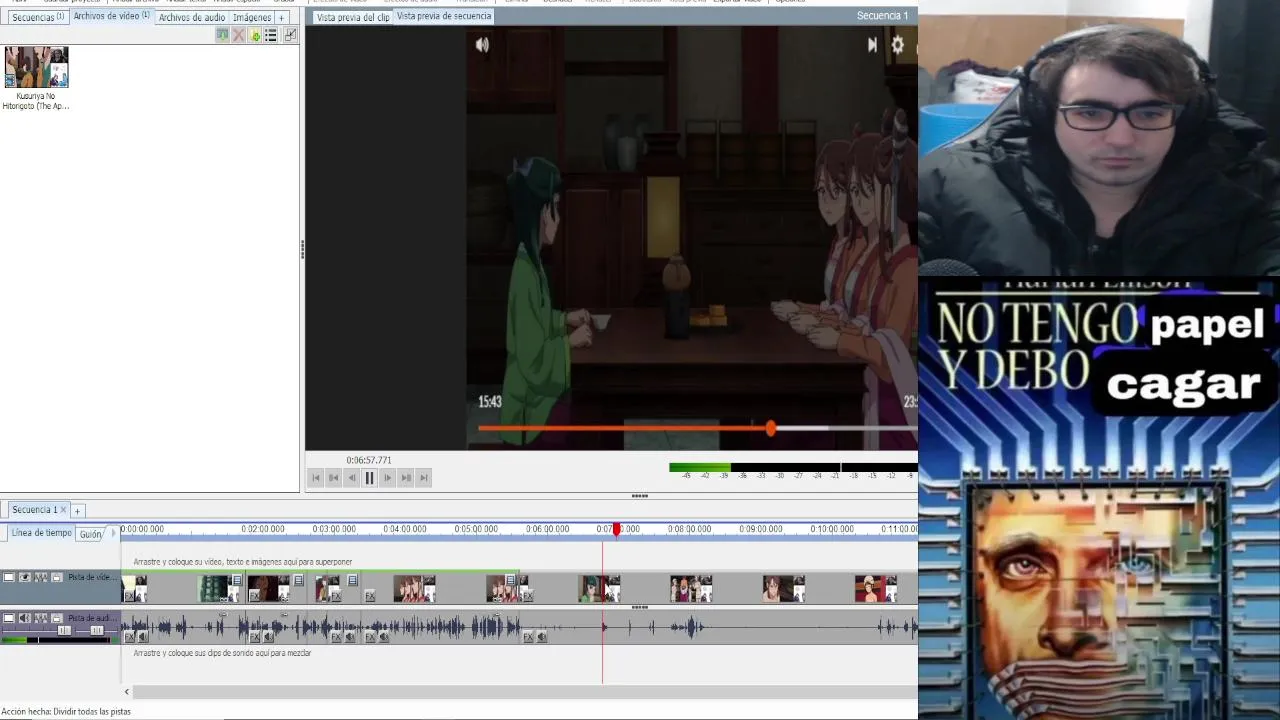This screenshot has height=720, width=1280.
Task: Jump to the next clip edge
Action: (x=406, y=478)
